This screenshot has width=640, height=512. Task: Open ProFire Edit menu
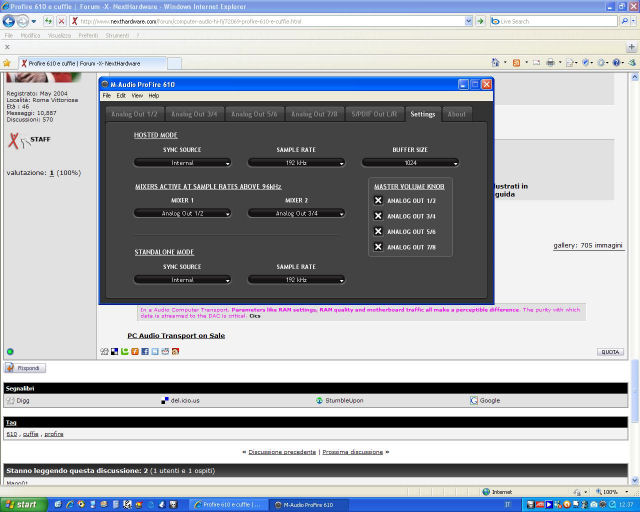click(x=121, y=96)
